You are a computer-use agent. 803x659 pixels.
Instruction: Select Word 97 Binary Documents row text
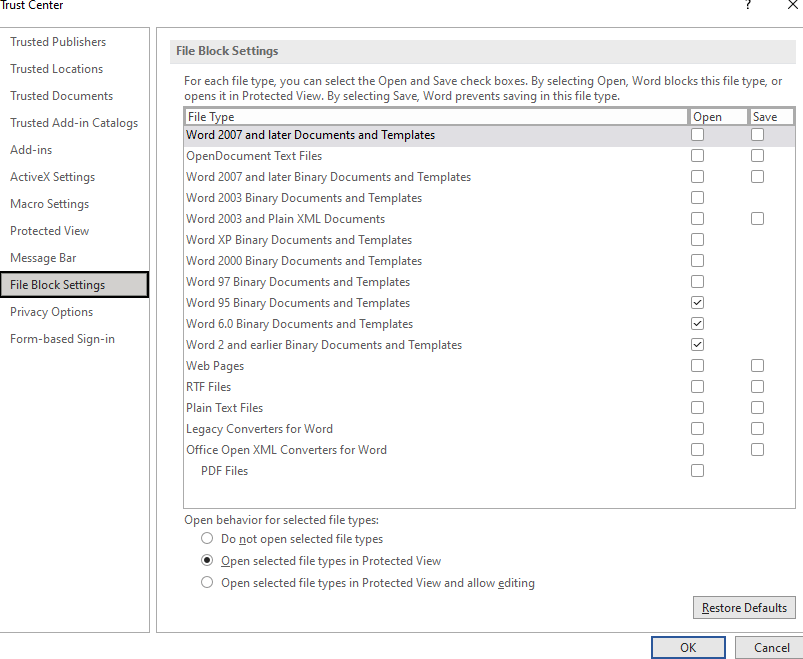pyautogui.click(x=298, y=282)
